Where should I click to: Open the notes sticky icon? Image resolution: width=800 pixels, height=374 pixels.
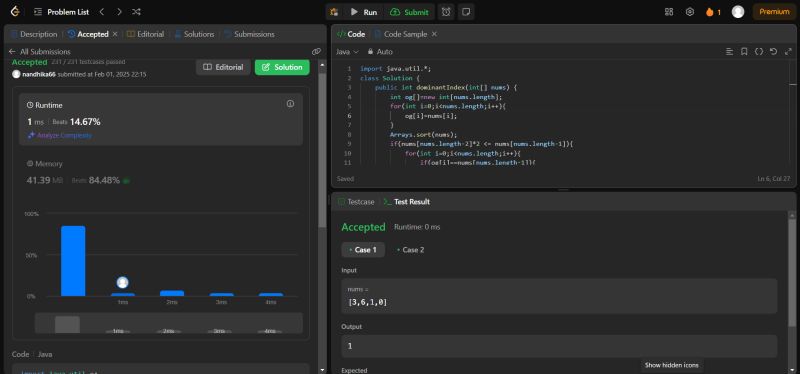tap(465, 12)
